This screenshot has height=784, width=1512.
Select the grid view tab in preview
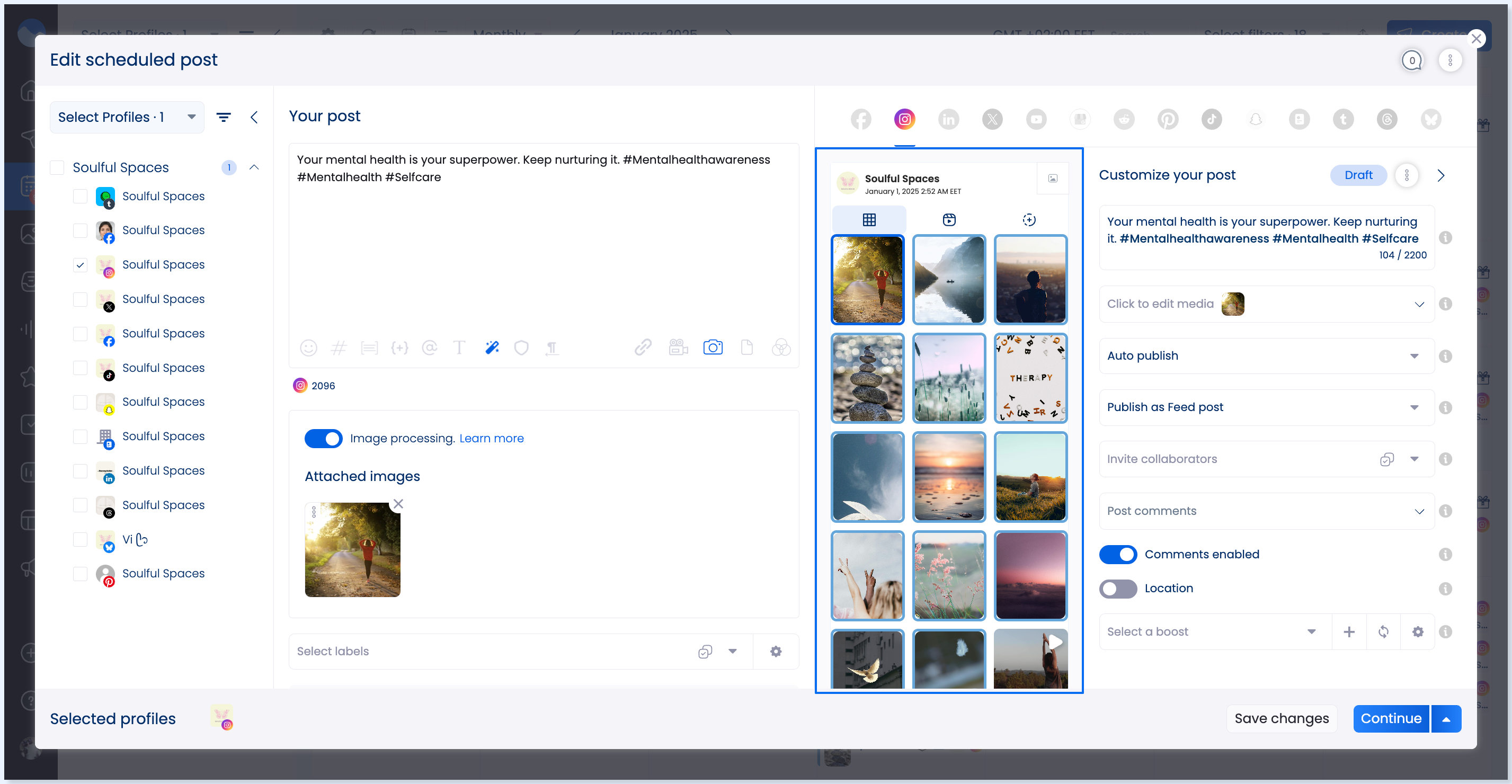pos(869,219)
